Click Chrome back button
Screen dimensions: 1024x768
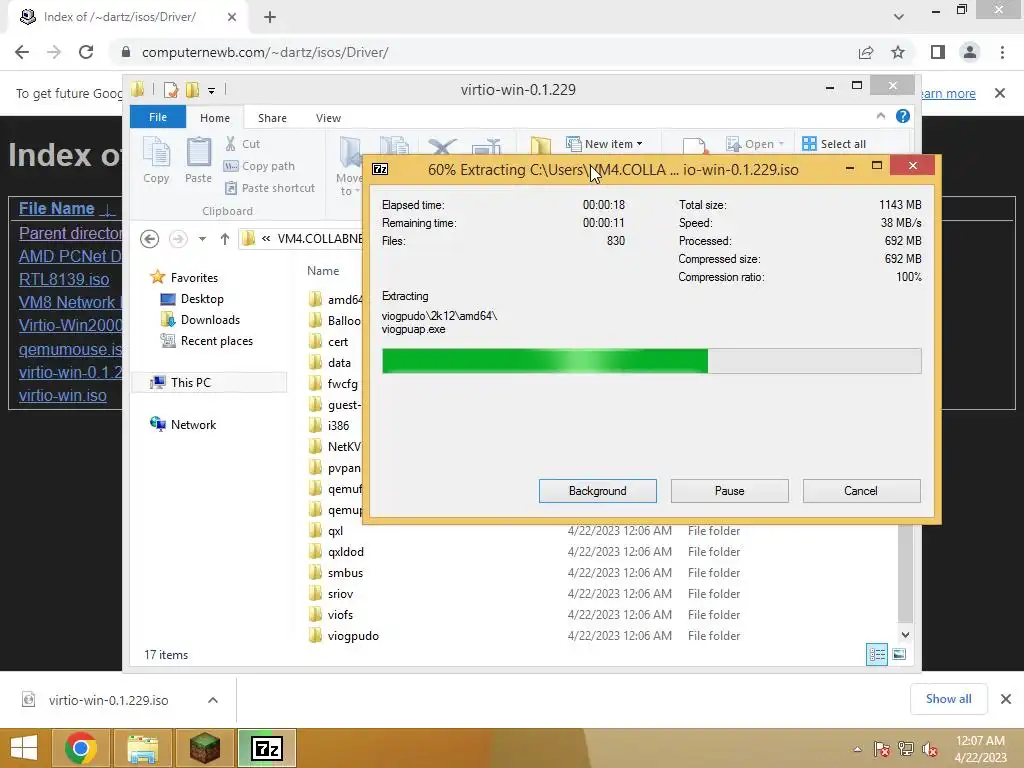point(22,52)
